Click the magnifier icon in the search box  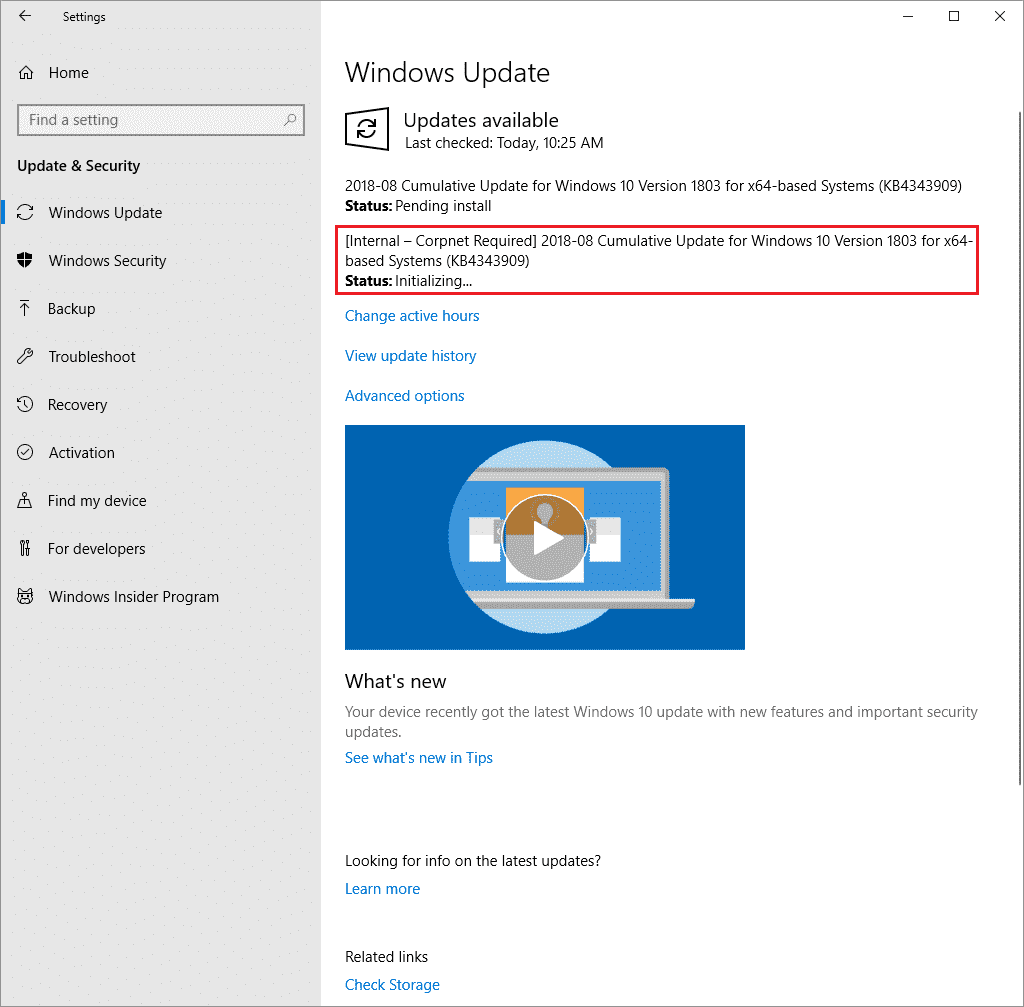[290, 120]
